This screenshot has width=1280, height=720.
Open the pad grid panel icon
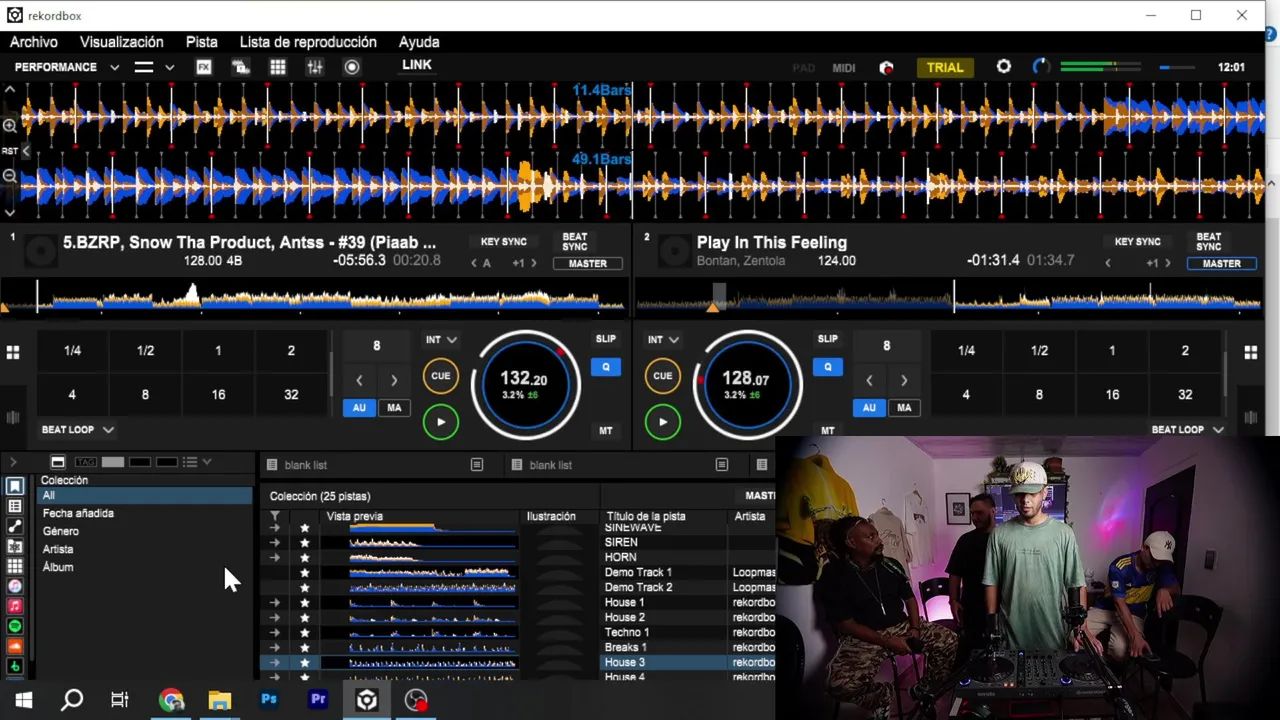pos(278,67)
